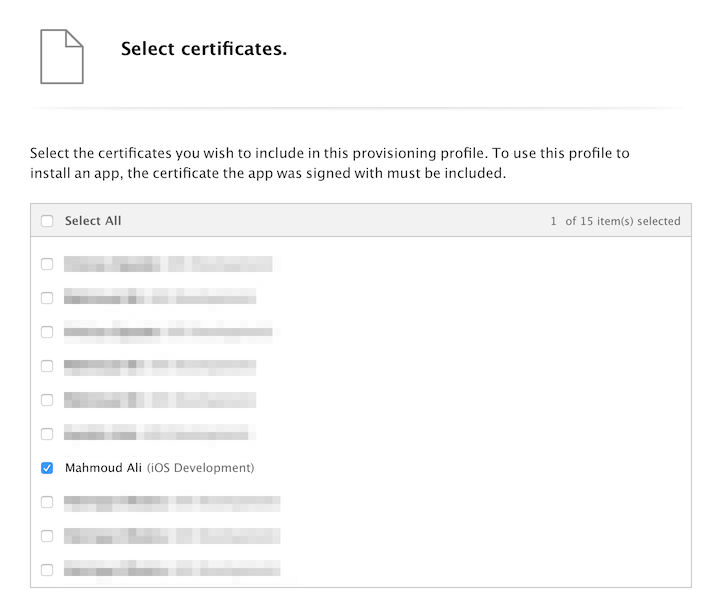This screenshot has width=713, height=608.
Task: Check the checkbox directly above Mahmoud Ali
Action: point(47,434)
